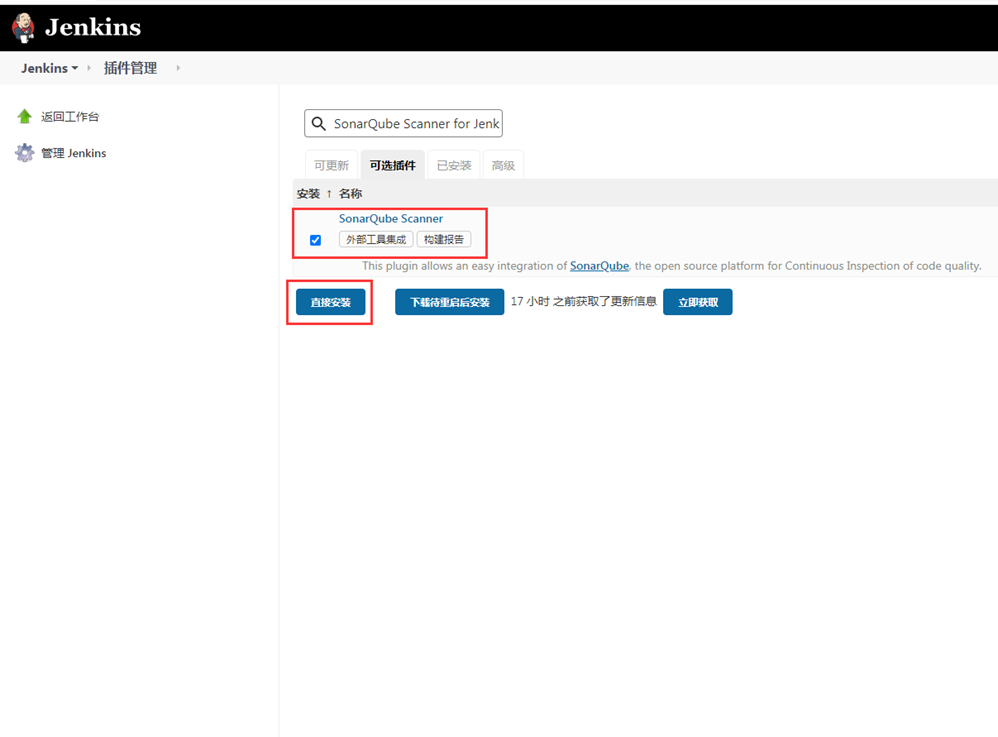Click the search magnifier icon
This screenshot has width=998, height=737.
coord(318,123)
